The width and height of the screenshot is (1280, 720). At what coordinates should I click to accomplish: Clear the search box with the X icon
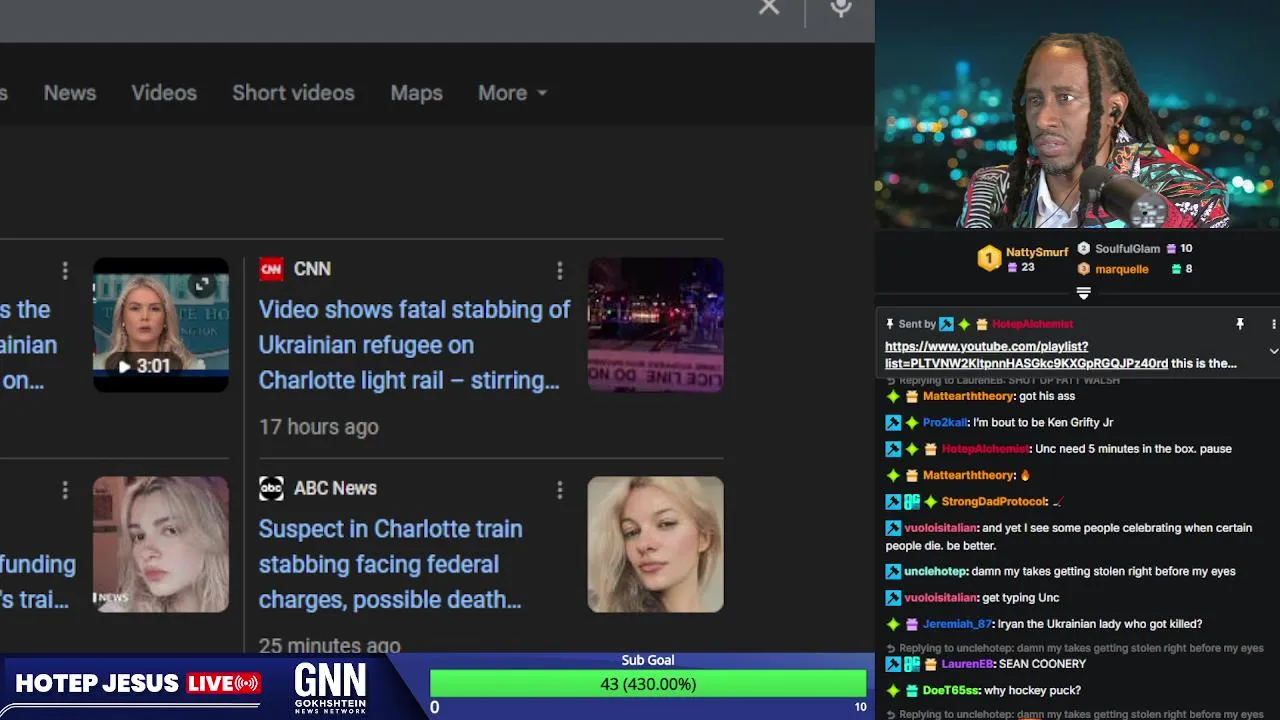768,8
